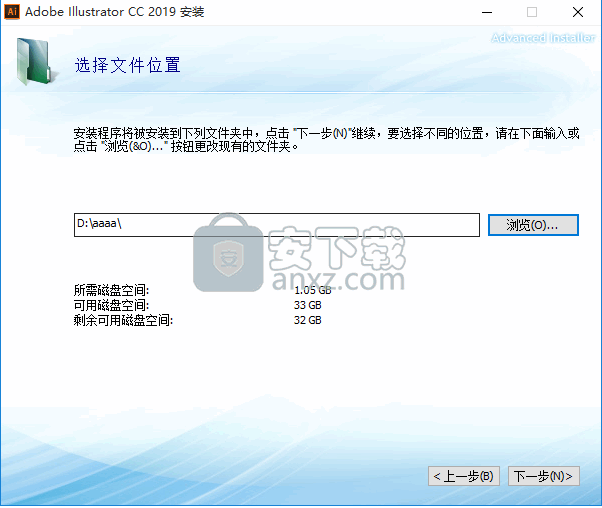This screenshot has height=508, width=602.
Task: Minimize the installer window
Action: click(x=487, y=12)
